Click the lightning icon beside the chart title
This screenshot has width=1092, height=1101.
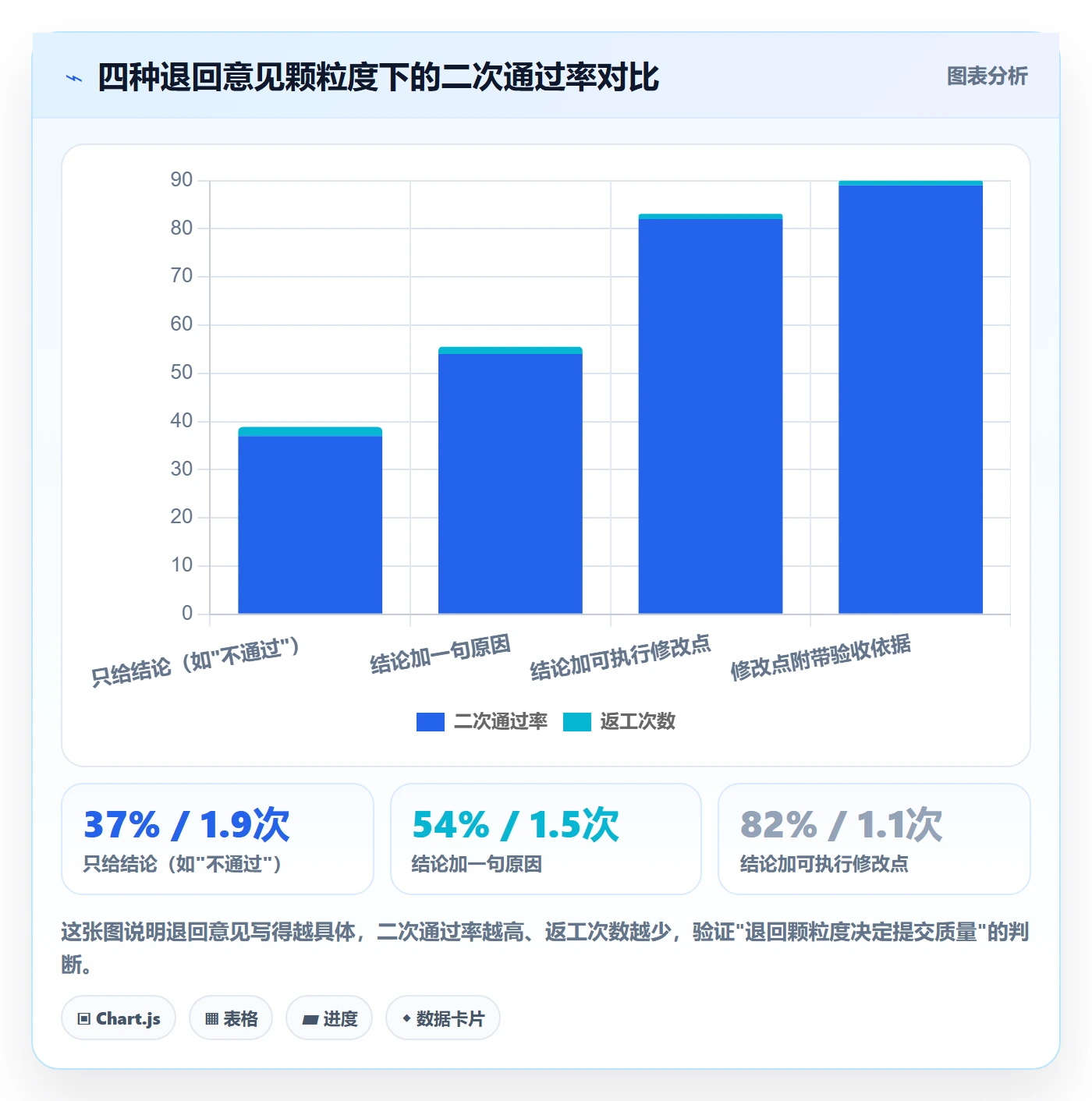74,78
